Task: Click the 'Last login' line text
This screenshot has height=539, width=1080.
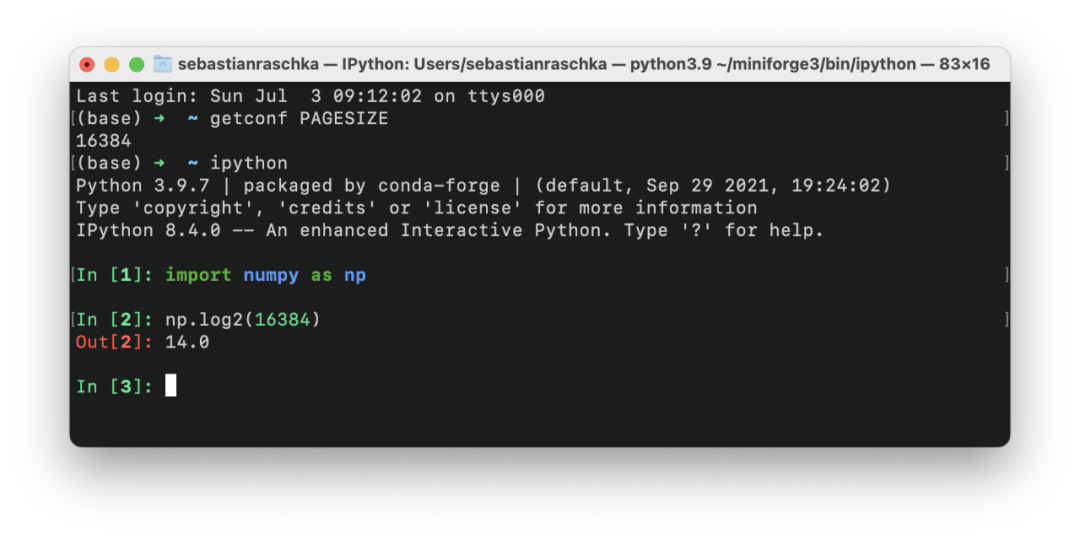Action: [x=310, y=96]
